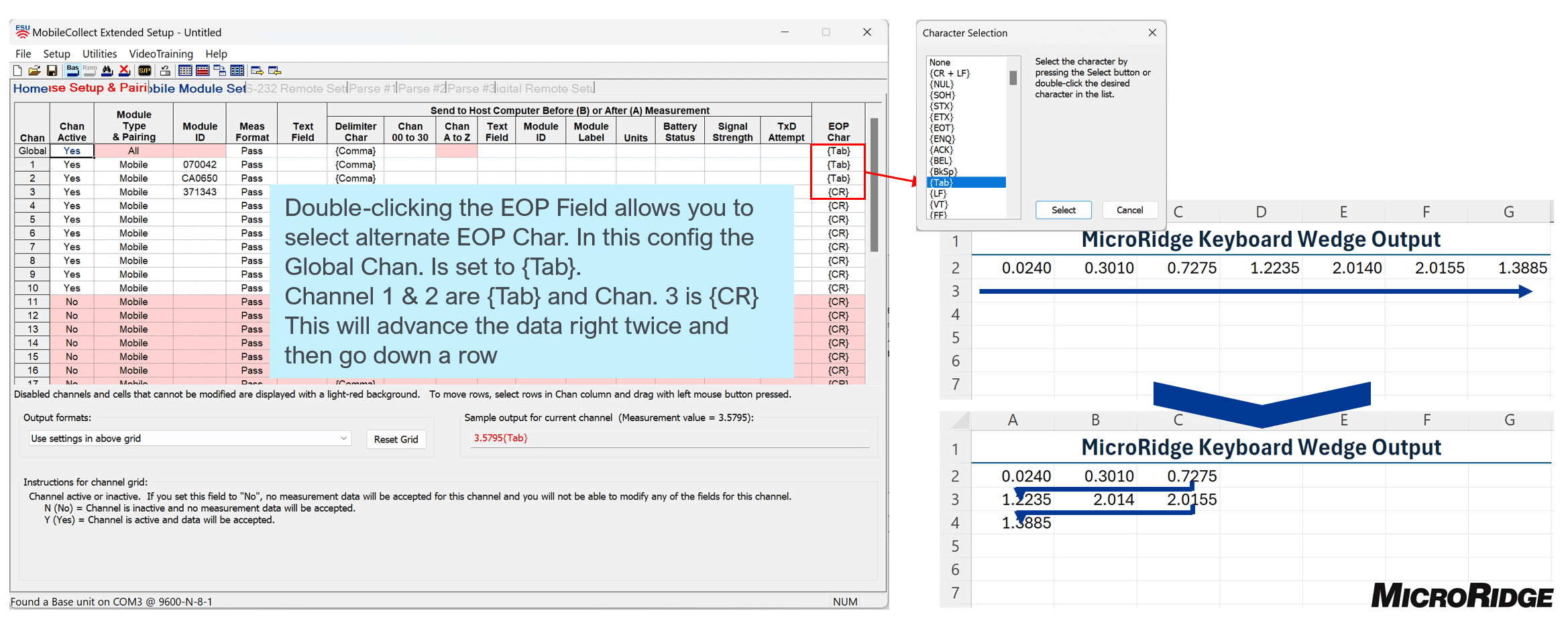Screen dimensions: 1568x623
Task: Click Cancel in Character Selection dialog
Action: click(1129, 210)
